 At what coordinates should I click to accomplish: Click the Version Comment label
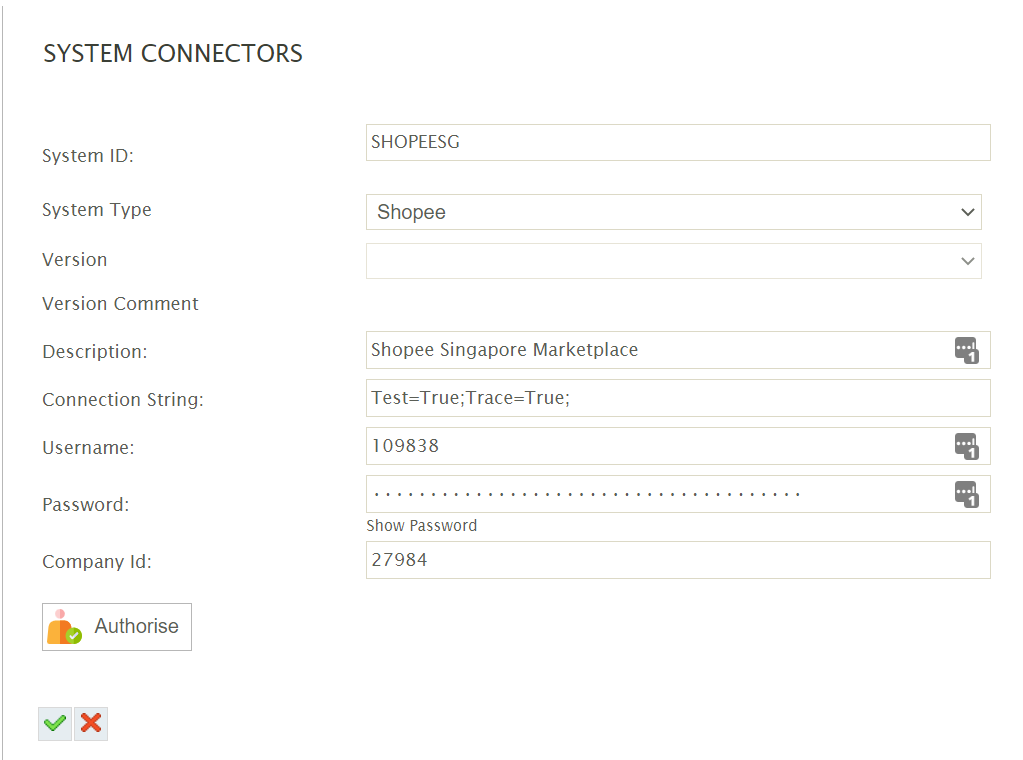coord(120,304)
